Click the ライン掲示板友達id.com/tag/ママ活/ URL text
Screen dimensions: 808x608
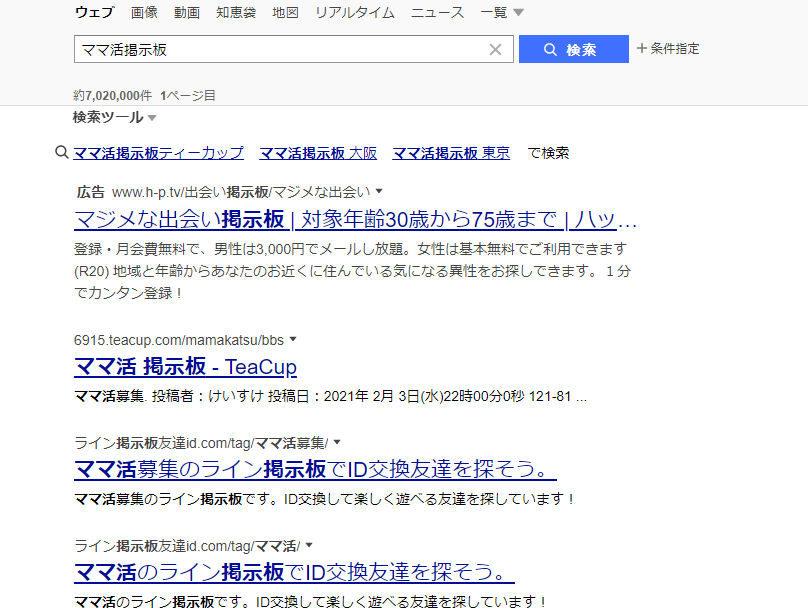[187, 546]
